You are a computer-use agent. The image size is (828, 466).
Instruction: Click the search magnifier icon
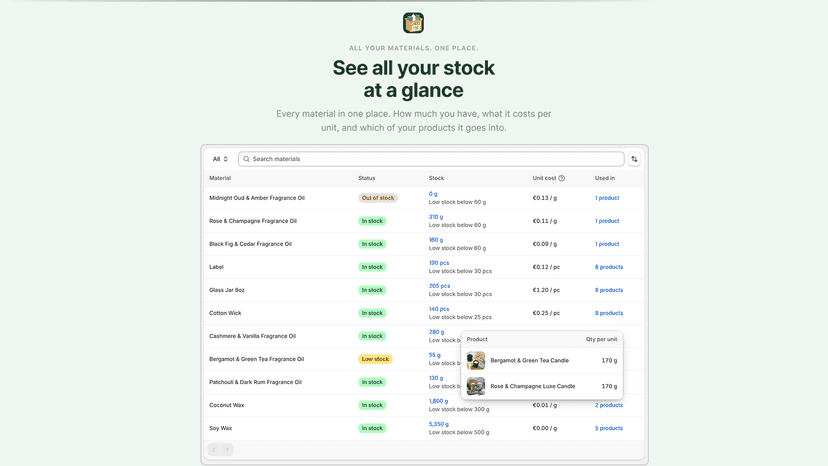coord(246,159)
